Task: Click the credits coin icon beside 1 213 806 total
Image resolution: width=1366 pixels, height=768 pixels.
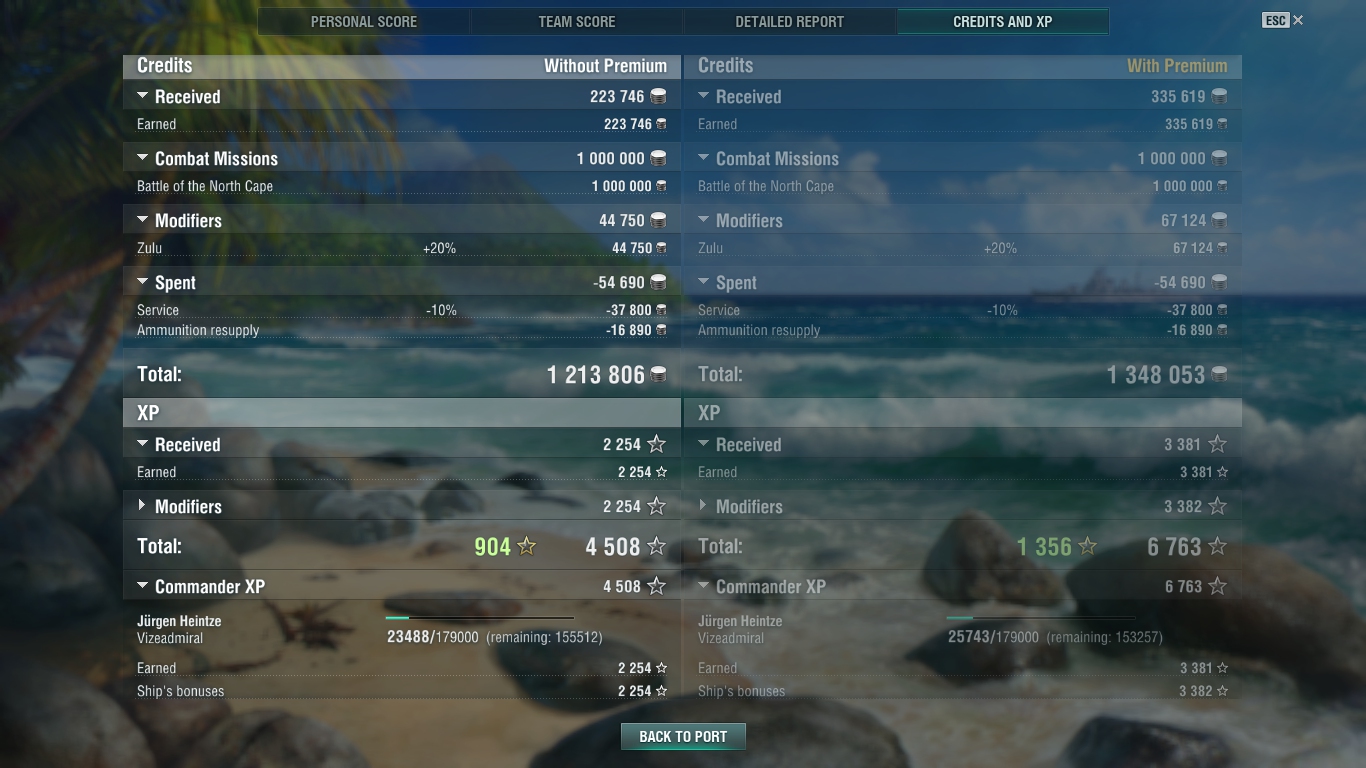Action: tap(658, 375)
